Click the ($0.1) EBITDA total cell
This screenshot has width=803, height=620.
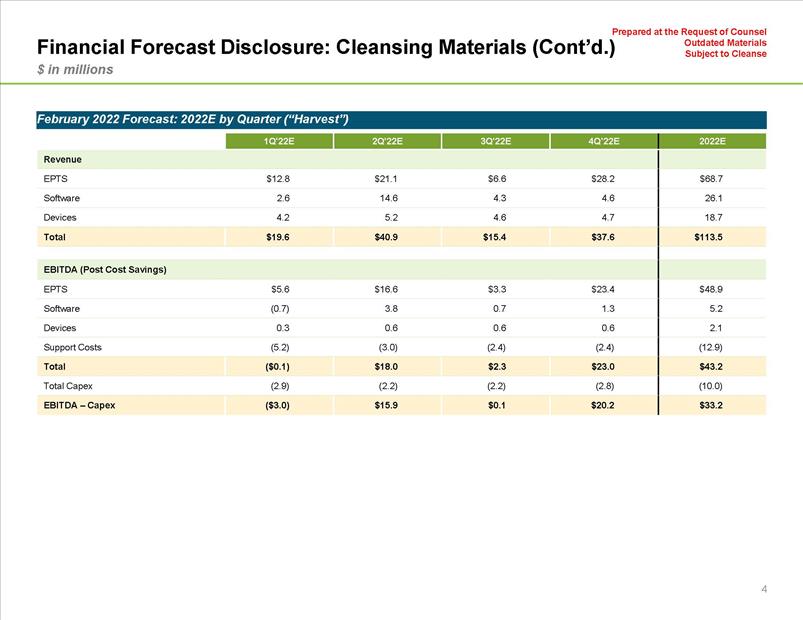click(275, 367)
